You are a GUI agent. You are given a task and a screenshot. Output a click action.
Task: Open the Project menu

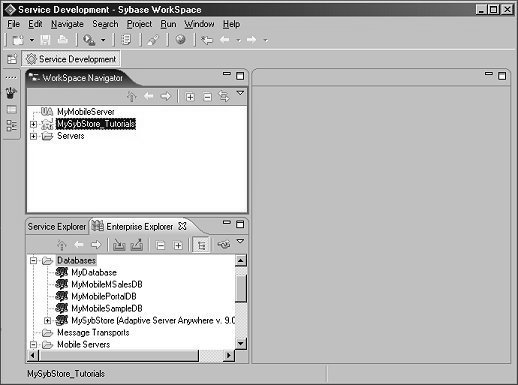point(139,24)
